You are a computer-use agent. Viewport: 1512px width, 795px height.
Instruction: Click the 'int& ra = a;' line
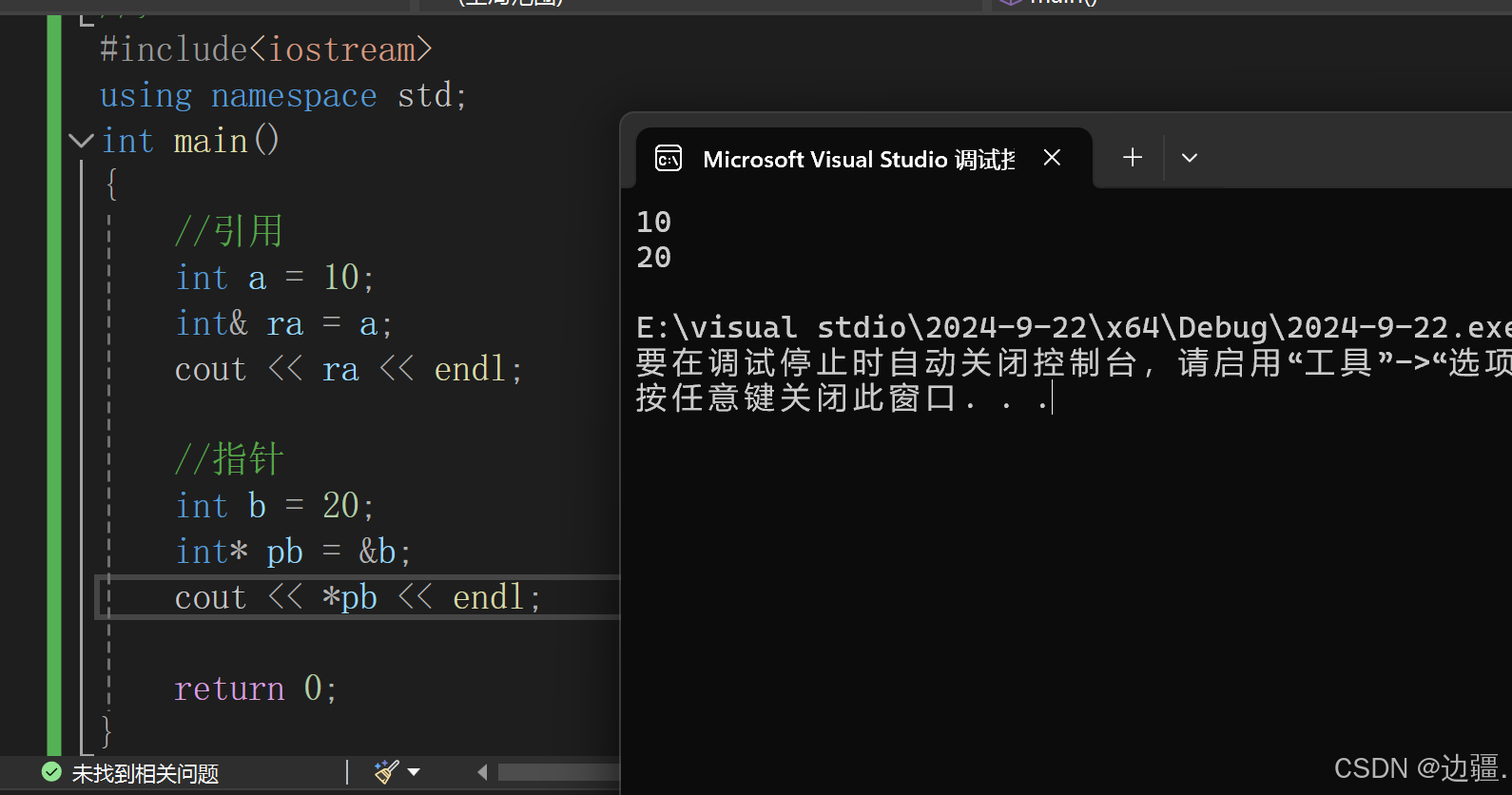pos(283,324)
